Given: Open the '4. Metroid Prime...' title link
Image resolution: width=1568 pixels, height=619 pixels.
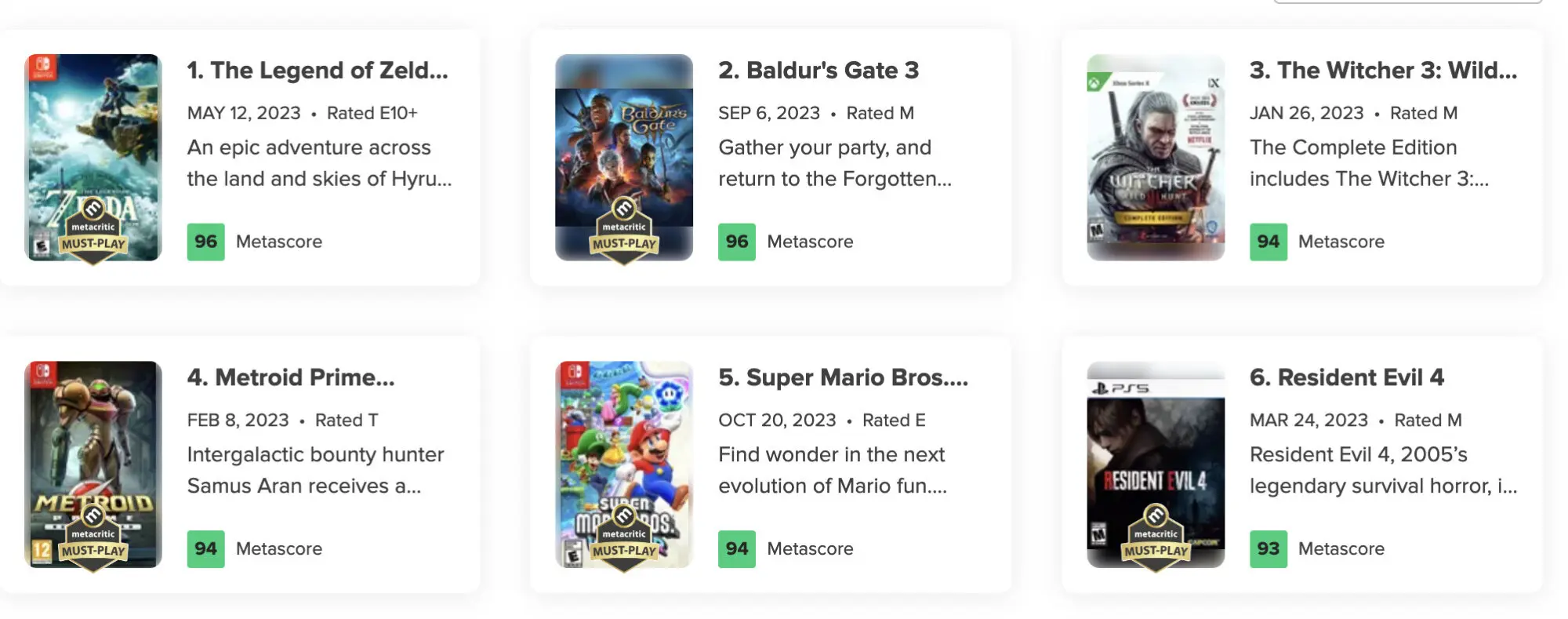Looking at the screenshot, I should click(291, 377).
